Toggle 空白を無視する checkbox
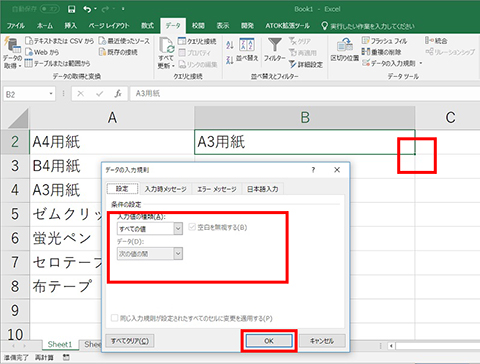The height and width of the screenshot is (364, 480). pyautogui.click(x=192, y=227)
